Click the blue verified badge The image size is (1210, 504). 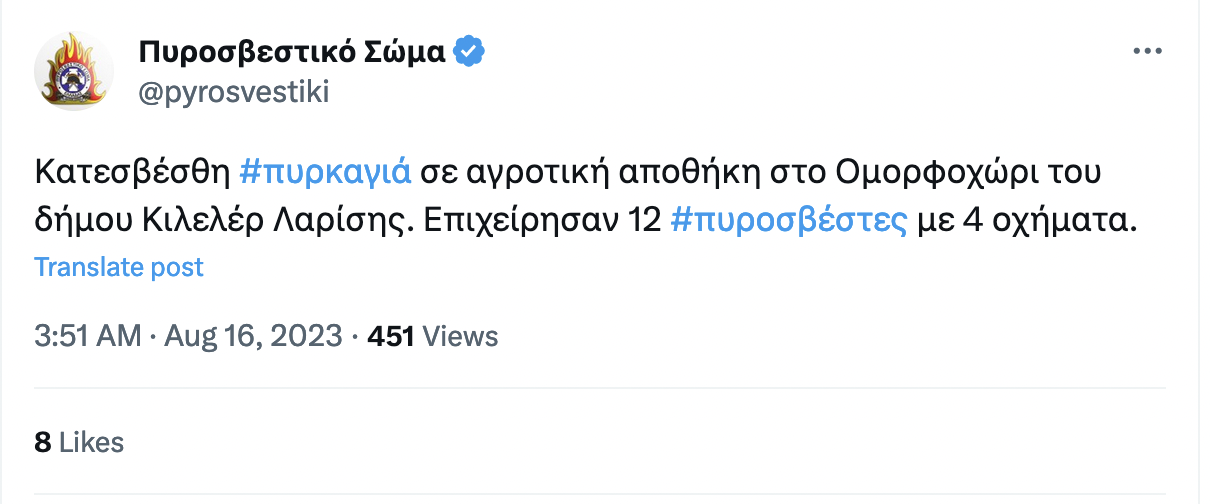point(470,51)
